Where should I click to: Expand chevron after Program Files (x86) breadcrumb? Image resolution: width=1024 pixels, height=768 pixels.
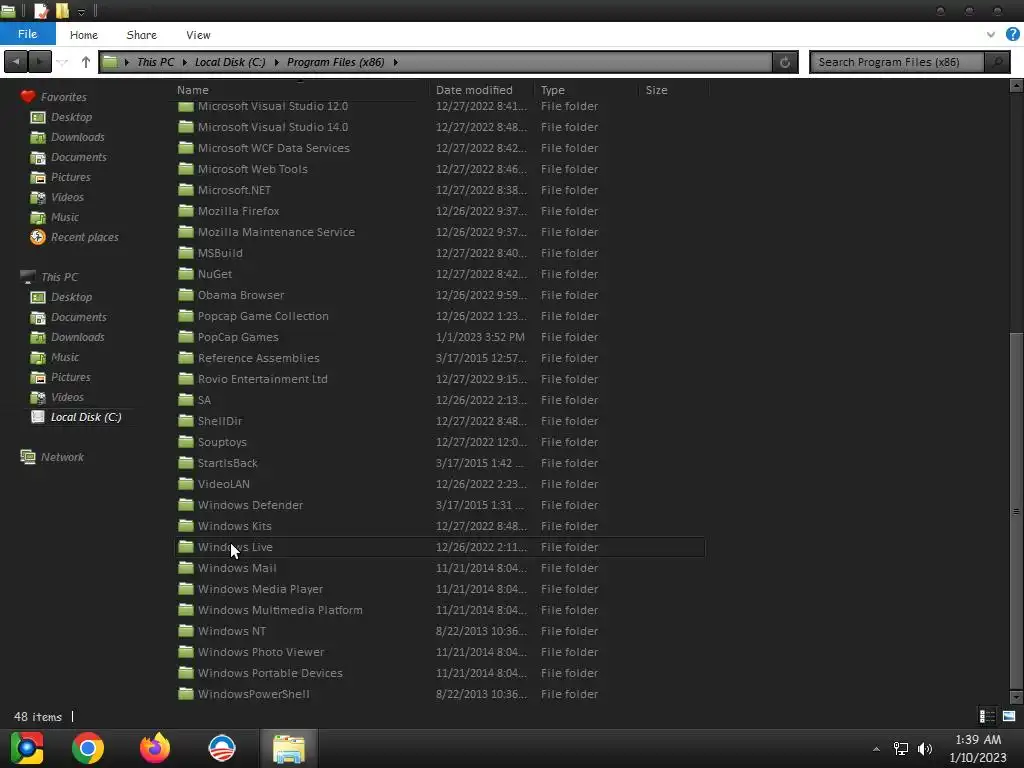[395, 62]
